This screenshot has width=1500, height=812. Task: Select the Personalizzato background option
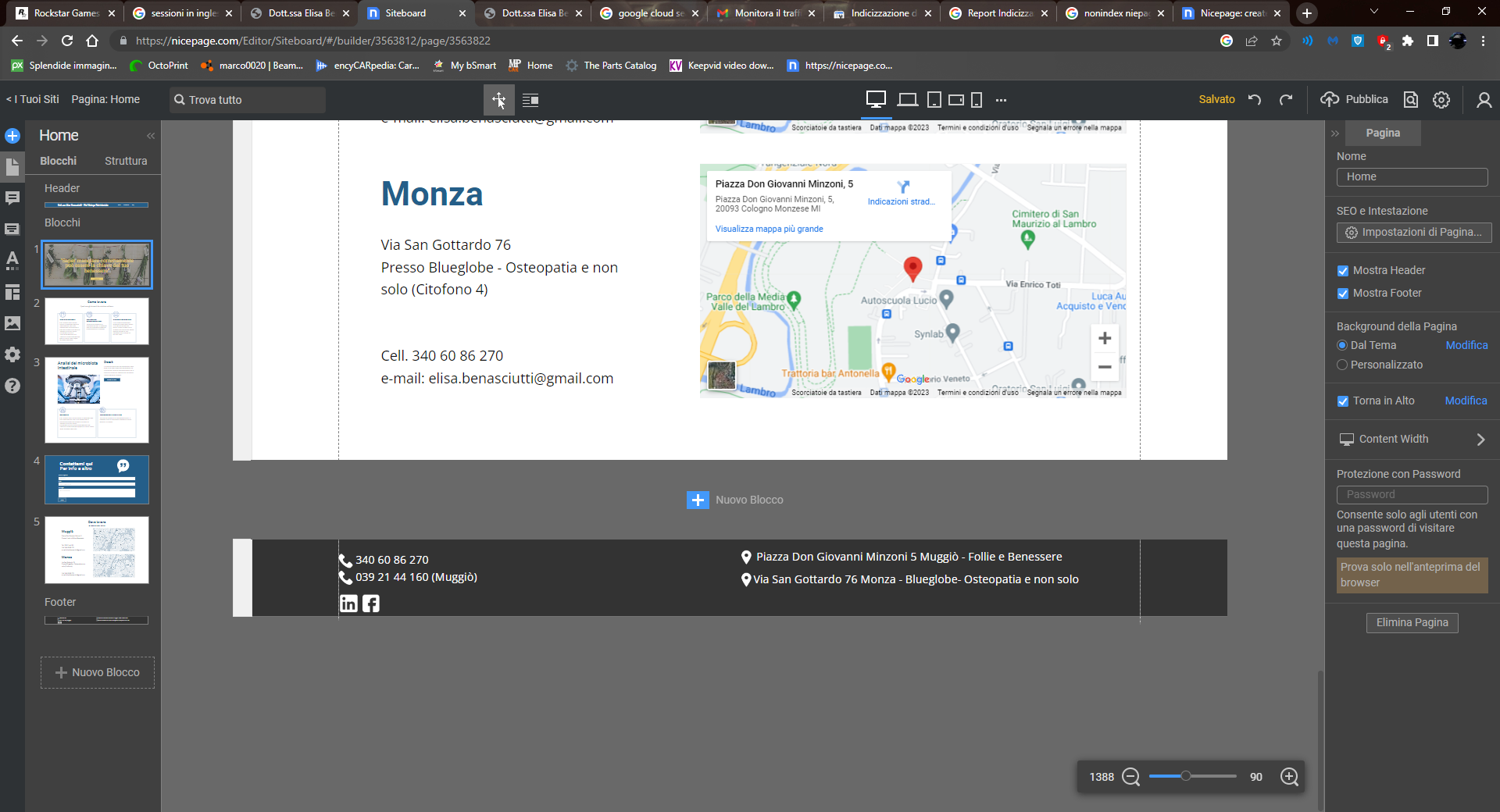pyautogui.click(x=1342, y=365)
